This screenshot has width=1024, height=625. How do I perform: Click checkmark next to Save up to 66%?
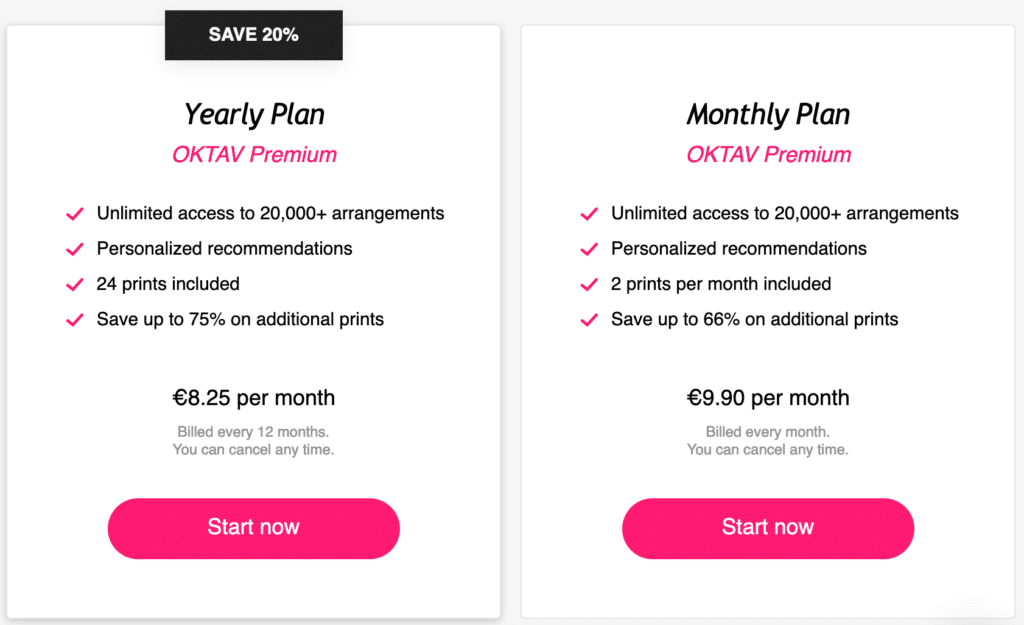point(589,320)
